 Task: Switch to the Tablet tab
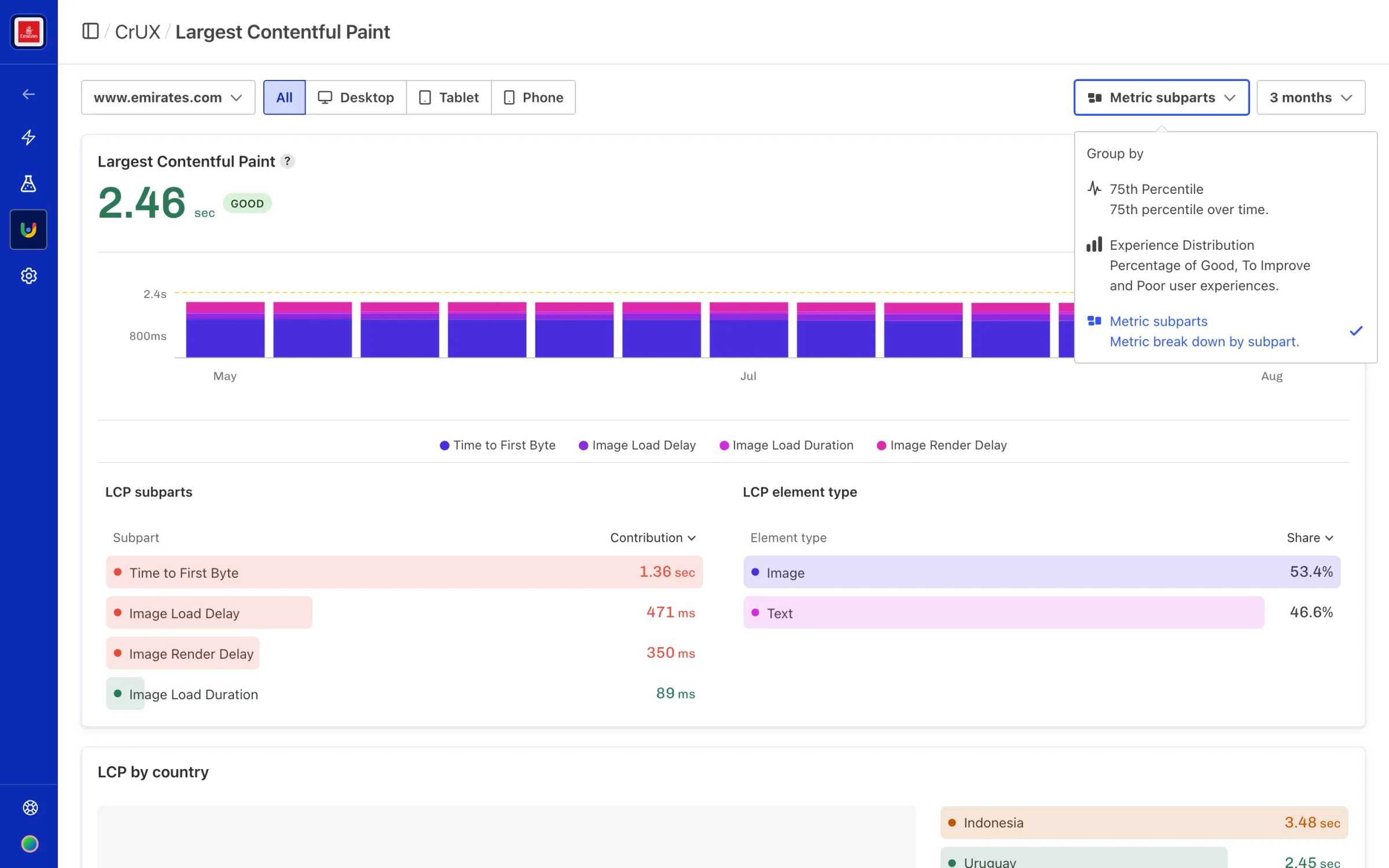[449, 98]
